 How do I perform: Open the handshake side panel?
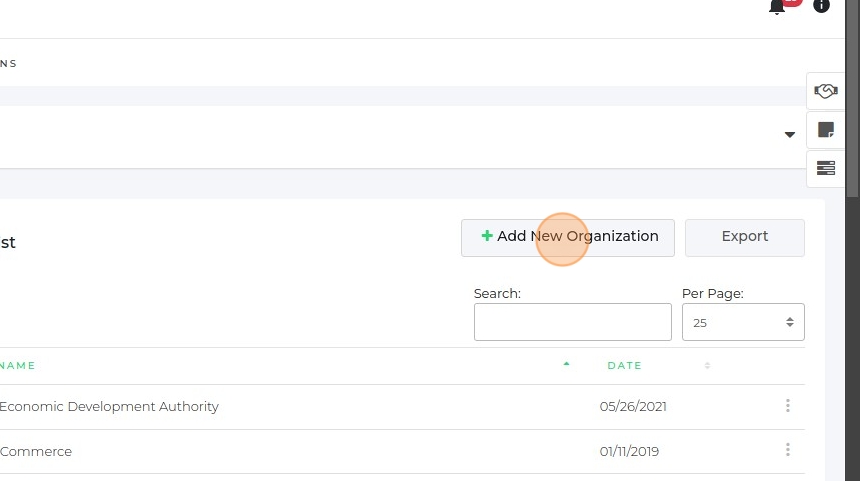[x=826, y=91]
